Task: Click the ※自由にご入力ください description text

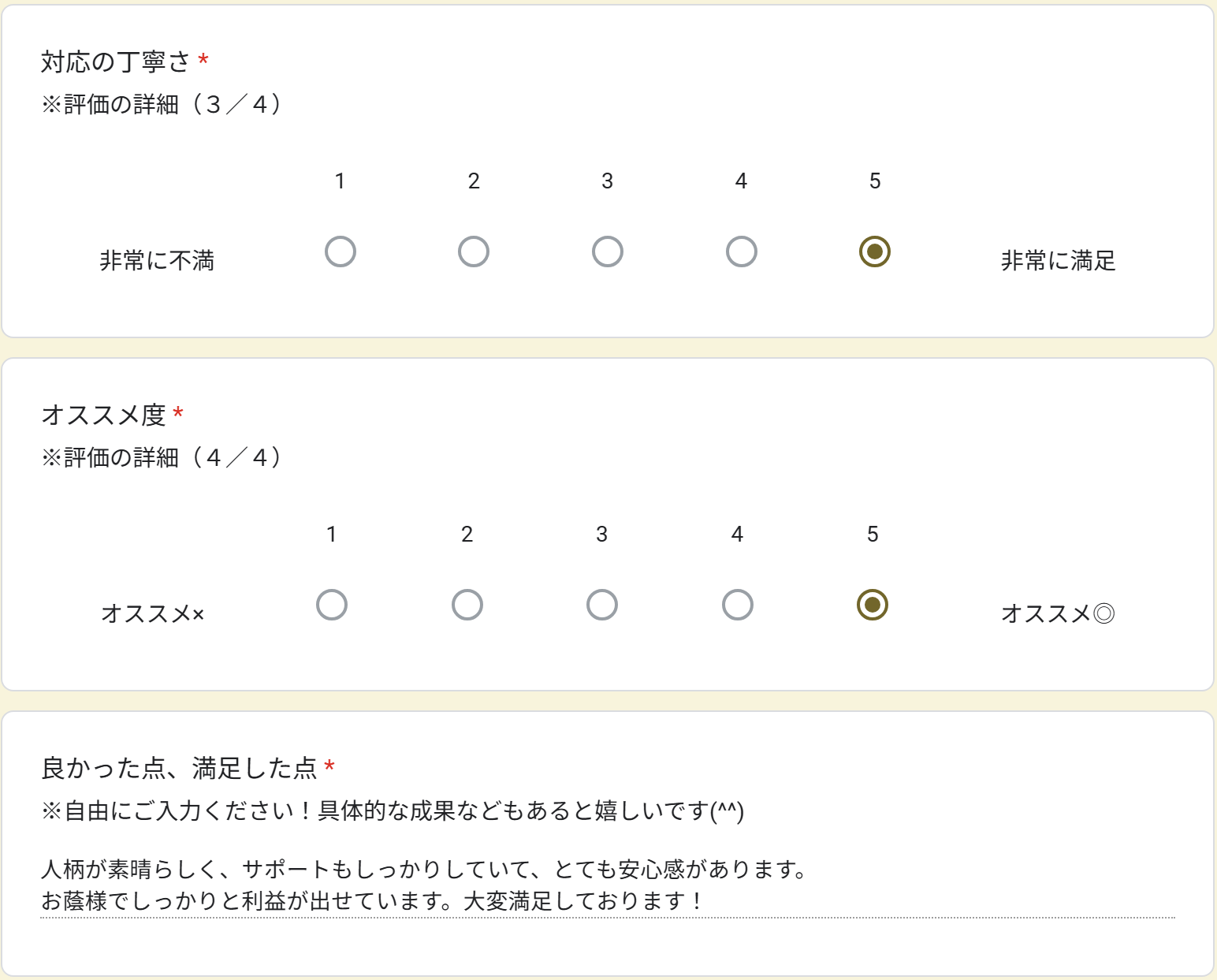Action: 393,810
